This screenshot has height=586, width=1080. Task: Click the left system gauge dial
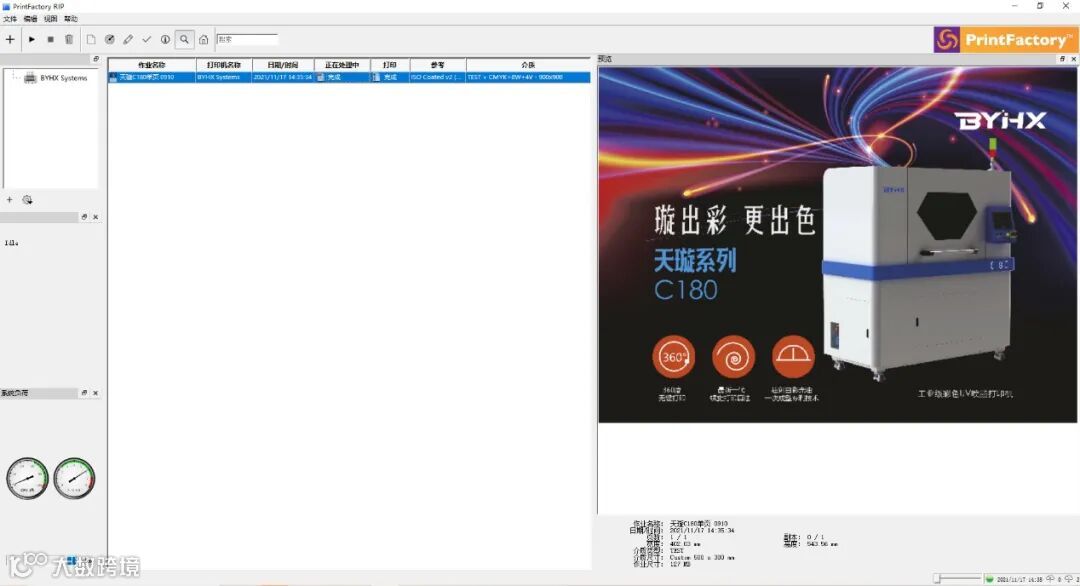pos(28,478)
